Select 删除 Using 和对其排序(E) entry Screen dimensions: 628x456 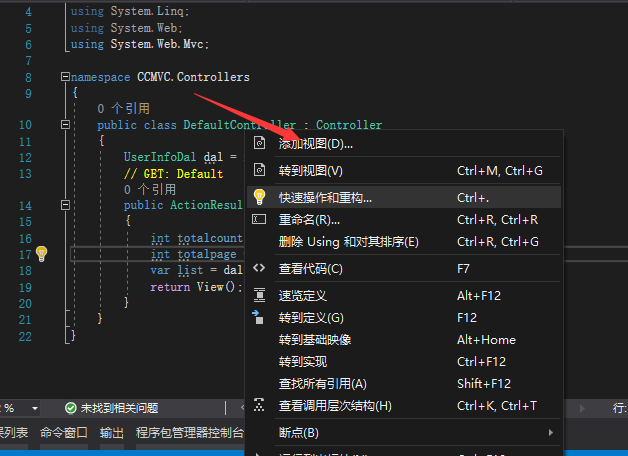pyautogui.click(x=404, y=241)
